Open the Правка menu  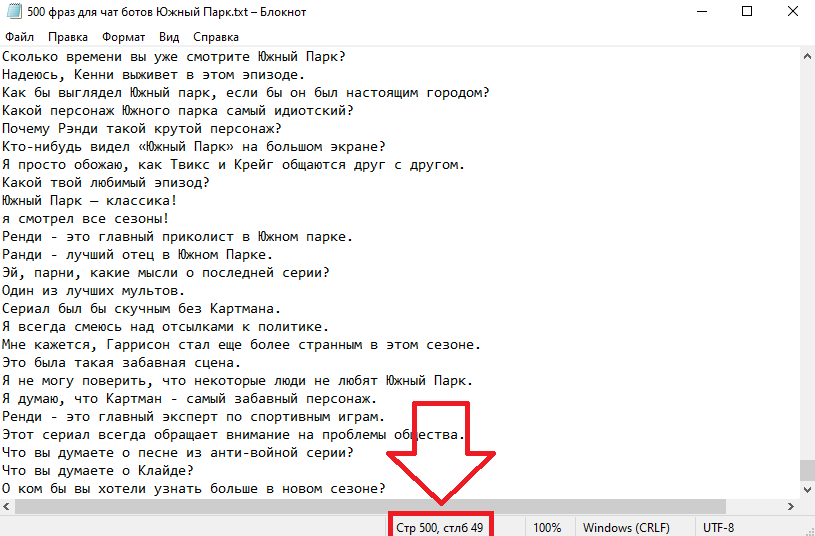pos(68,37)
